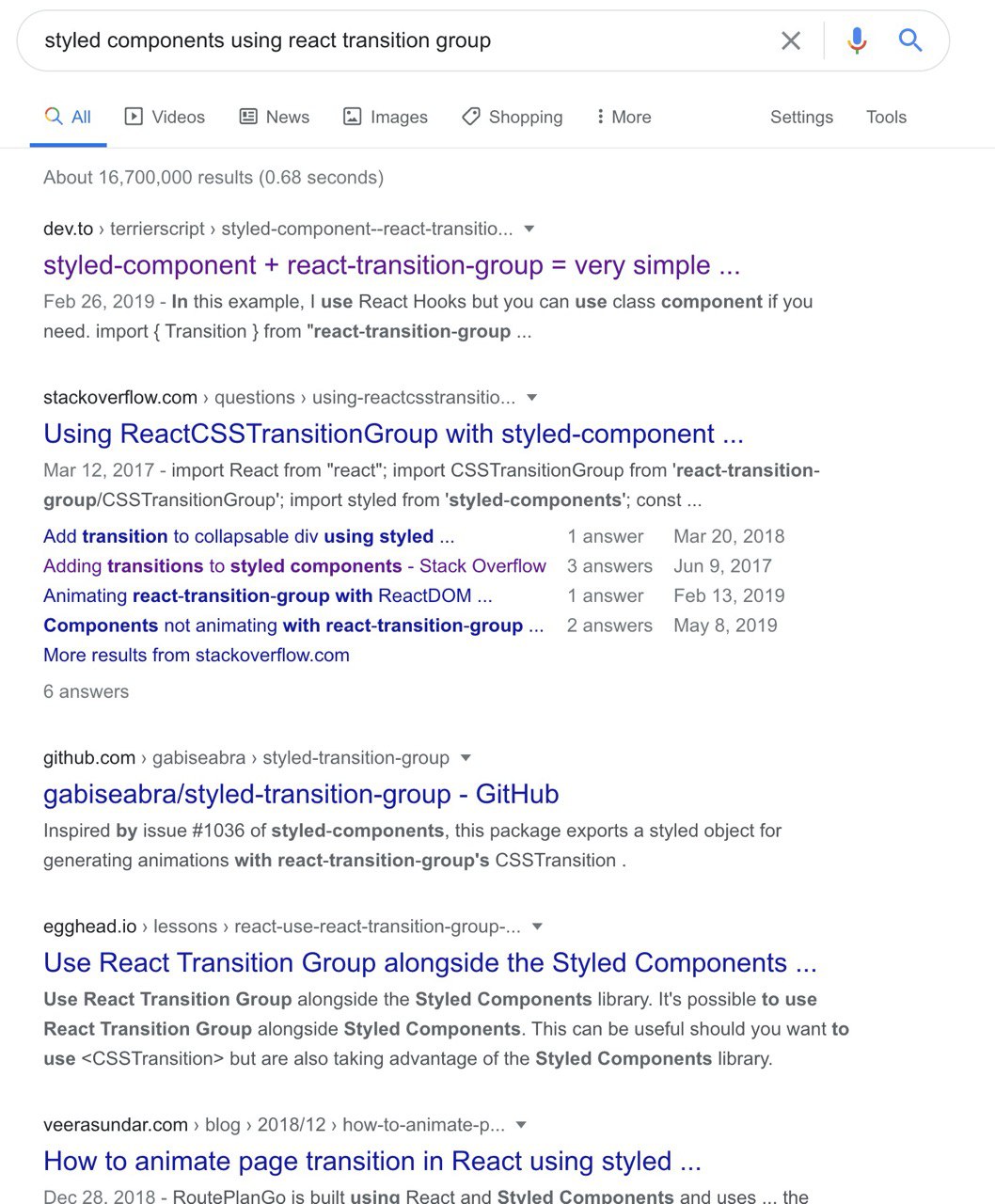Expand dropdown arrow beside egghead.io result URL
Viewport: 995px width, 1204px height.
tap(537, 926)
